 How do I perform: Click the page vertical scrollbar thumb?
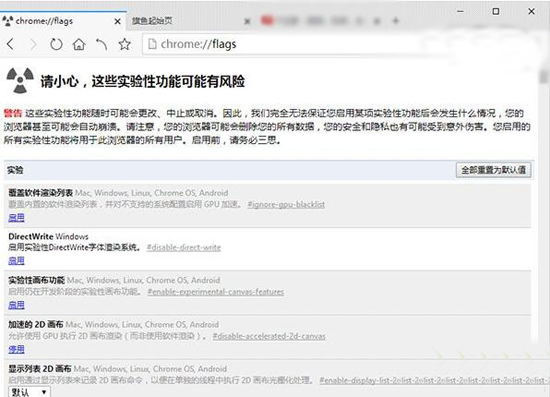click(x=544, y=76)
